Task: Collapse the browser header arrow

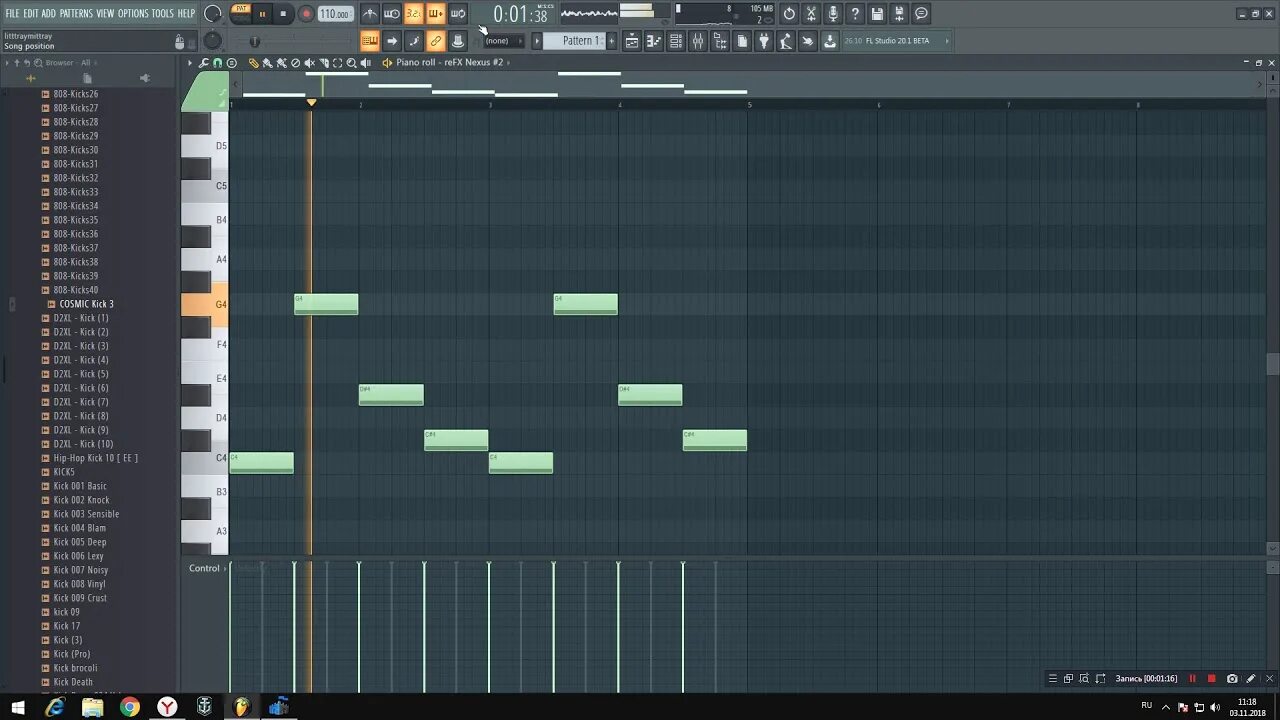Action: click(7, 62)
